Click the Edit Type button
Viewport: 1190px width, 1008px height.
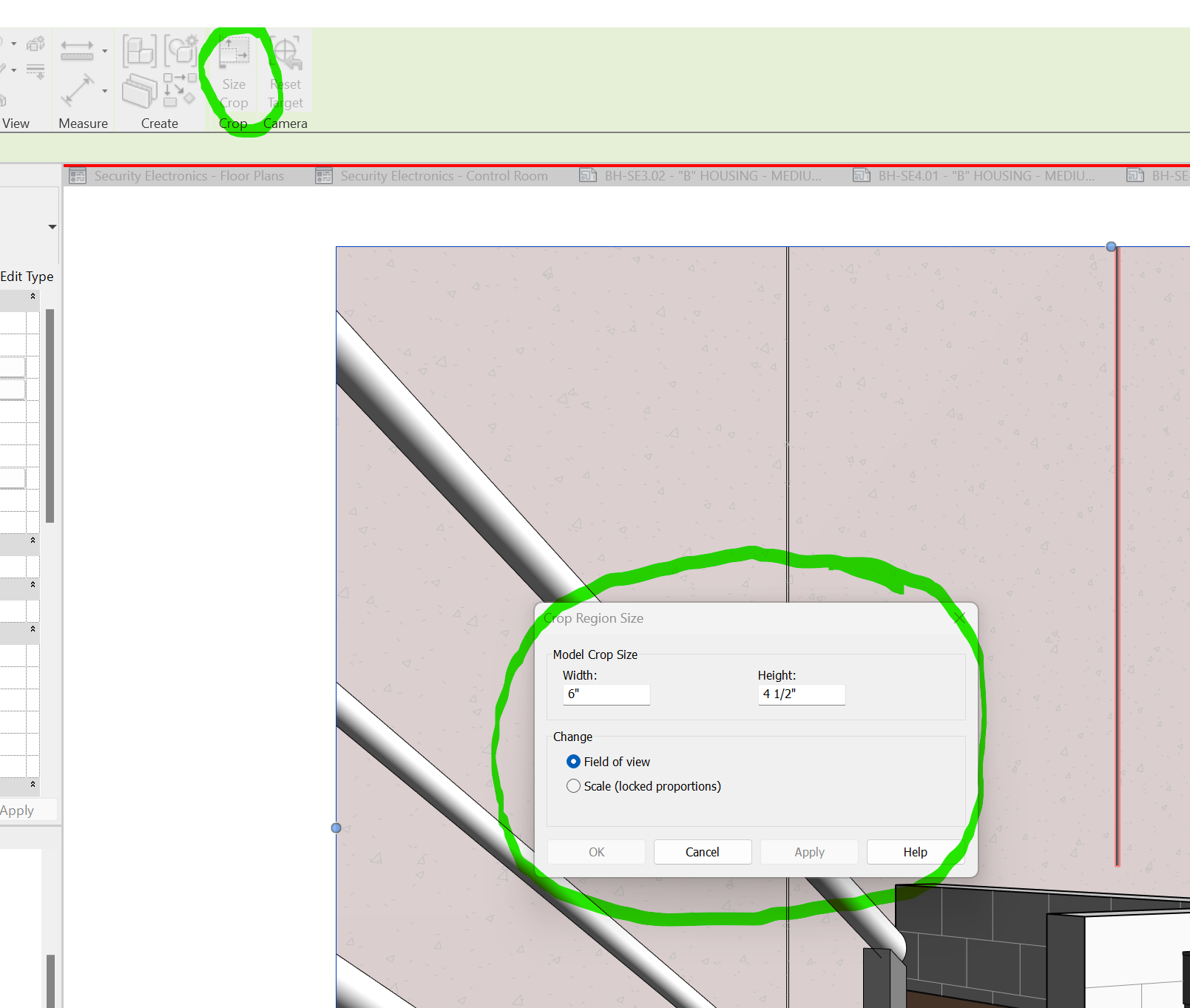point(27,276)
